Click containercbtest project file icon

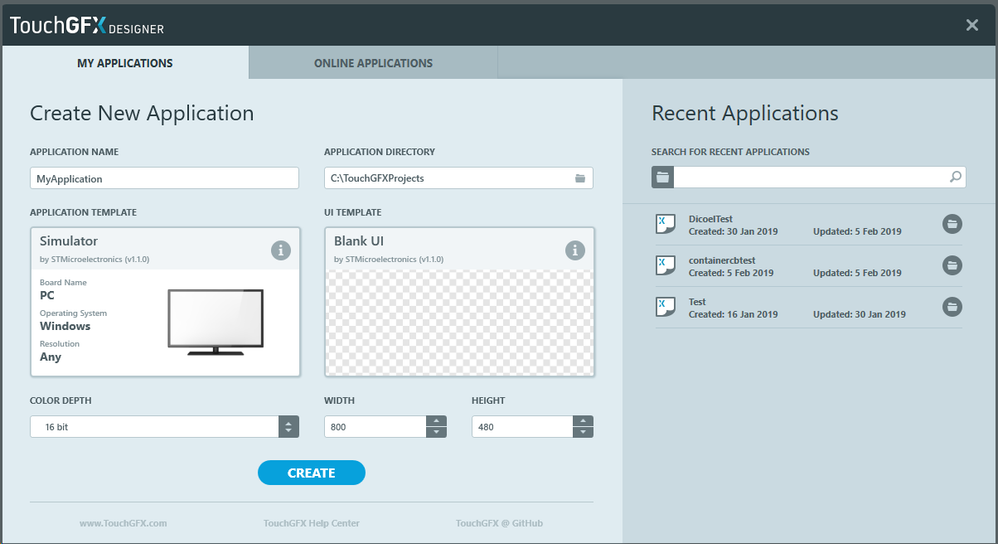[665, 265]
